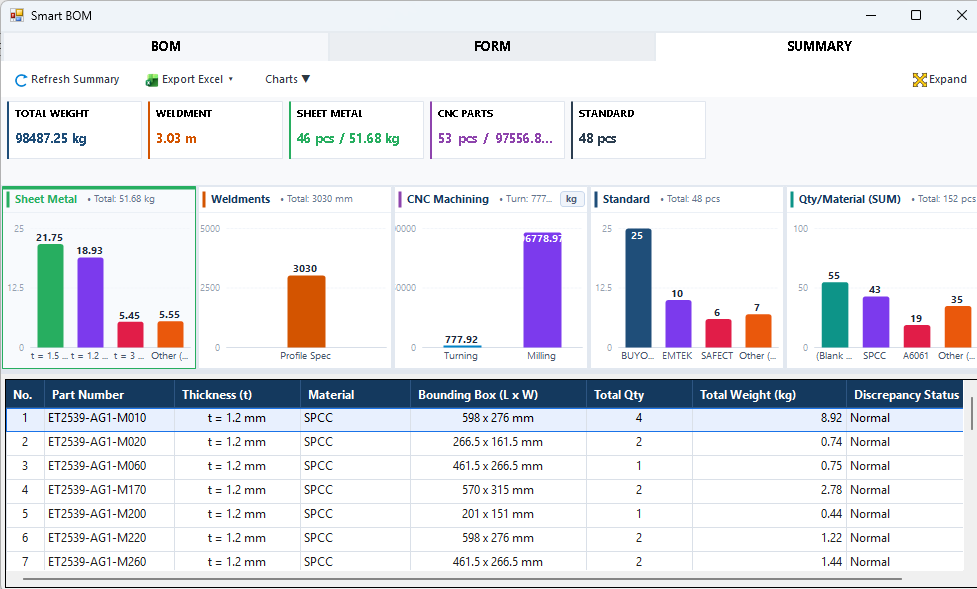Sort by the Material column header
Screen dimensions: 977x589
tap(355, 395)
